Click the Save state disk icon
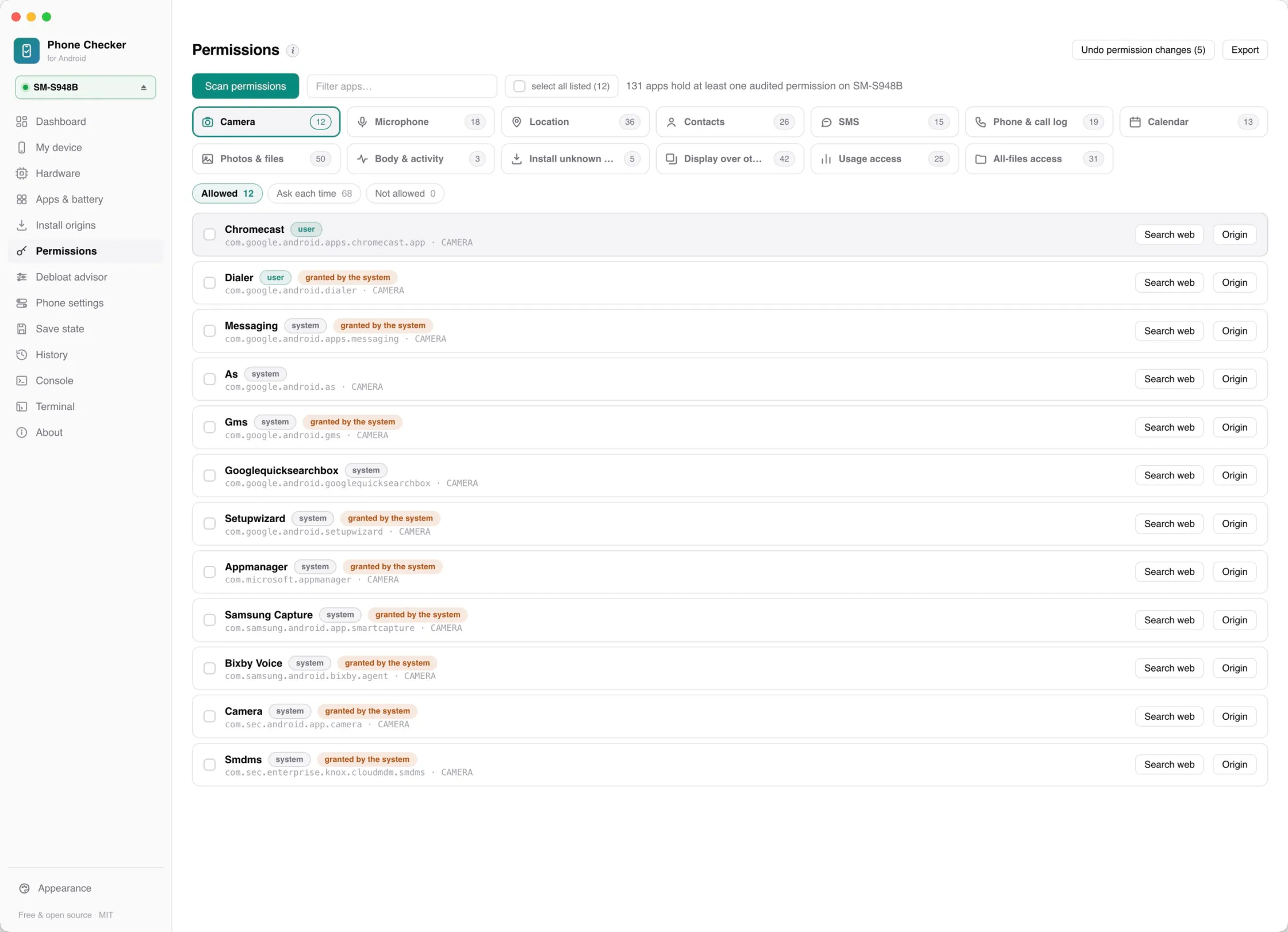 pyautogui.click(x=22, y=329)
